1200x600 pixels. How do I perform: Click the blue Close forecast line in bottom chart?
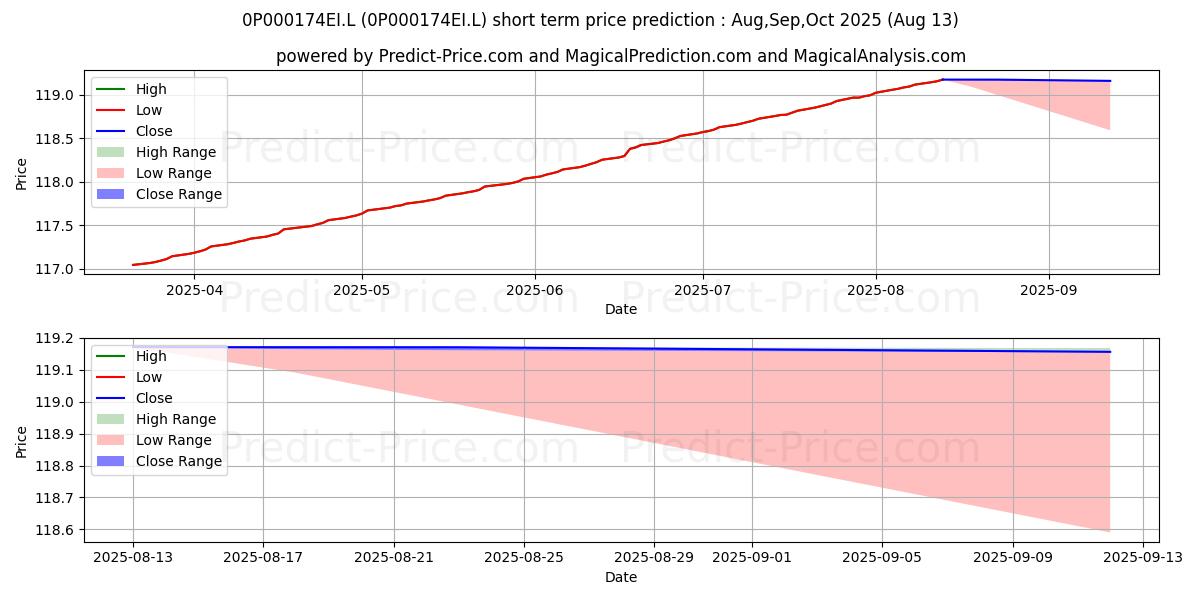pyautogui.click(x=621, y=348)
